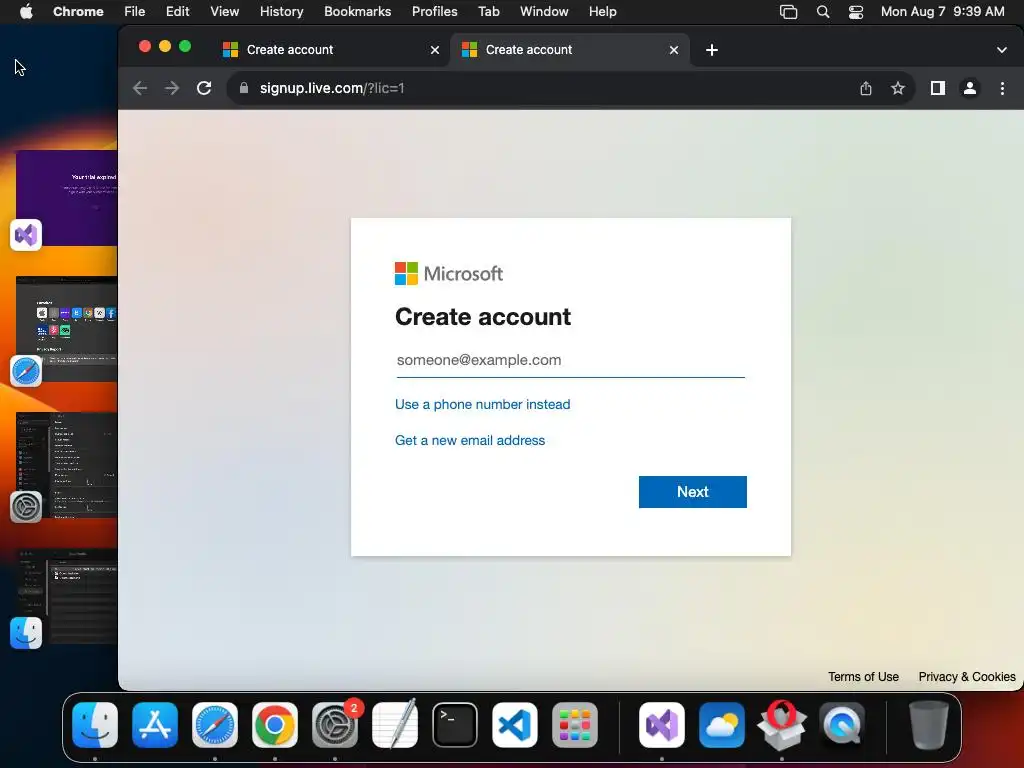Click the lock icon in the address bar
This screenshot has width=1024, height=768.
(x=244, y=88)
